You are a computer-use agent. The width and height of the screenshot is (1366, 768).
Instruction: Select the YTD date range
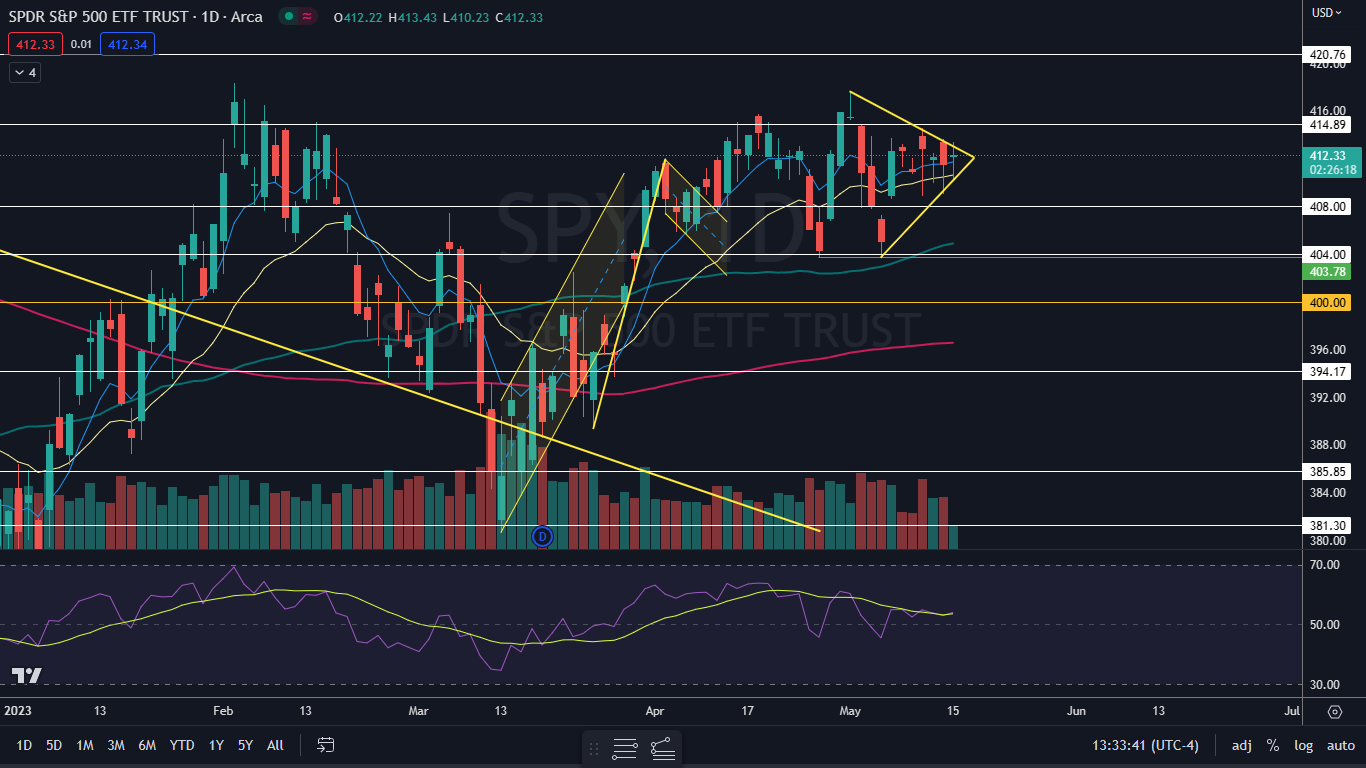click(x=182, y=745)
